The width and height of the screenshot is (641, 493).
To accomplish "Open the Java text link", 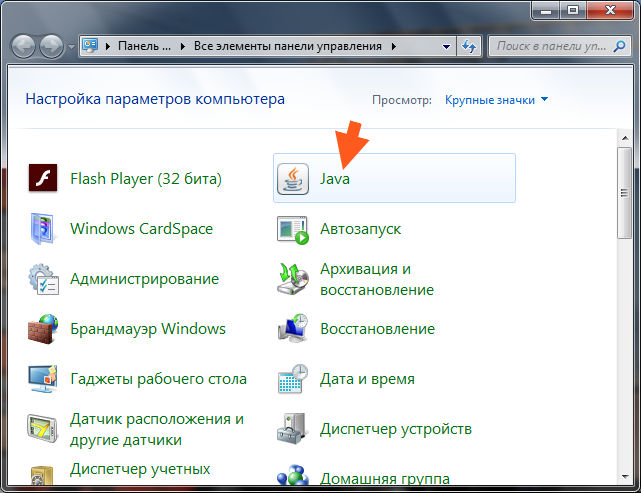I will (x=335, y=179).
